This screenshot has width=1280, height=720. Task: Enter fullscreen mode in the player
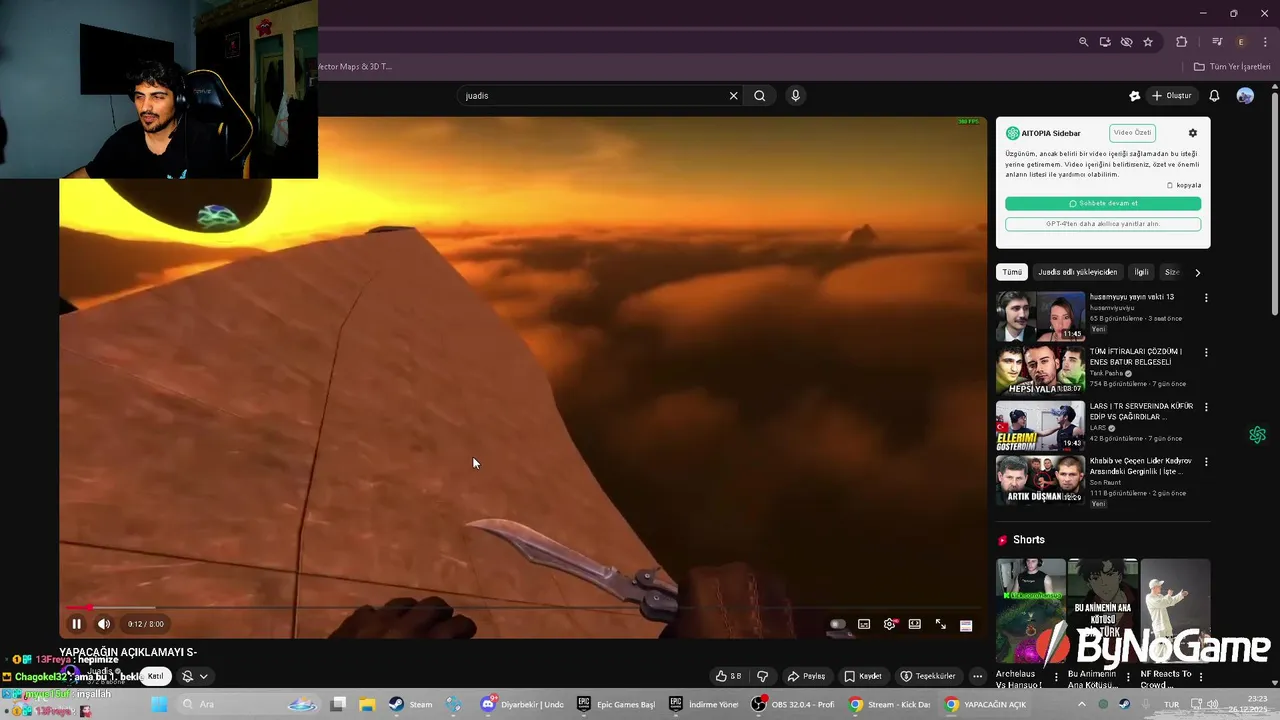(x=941, y=624)
